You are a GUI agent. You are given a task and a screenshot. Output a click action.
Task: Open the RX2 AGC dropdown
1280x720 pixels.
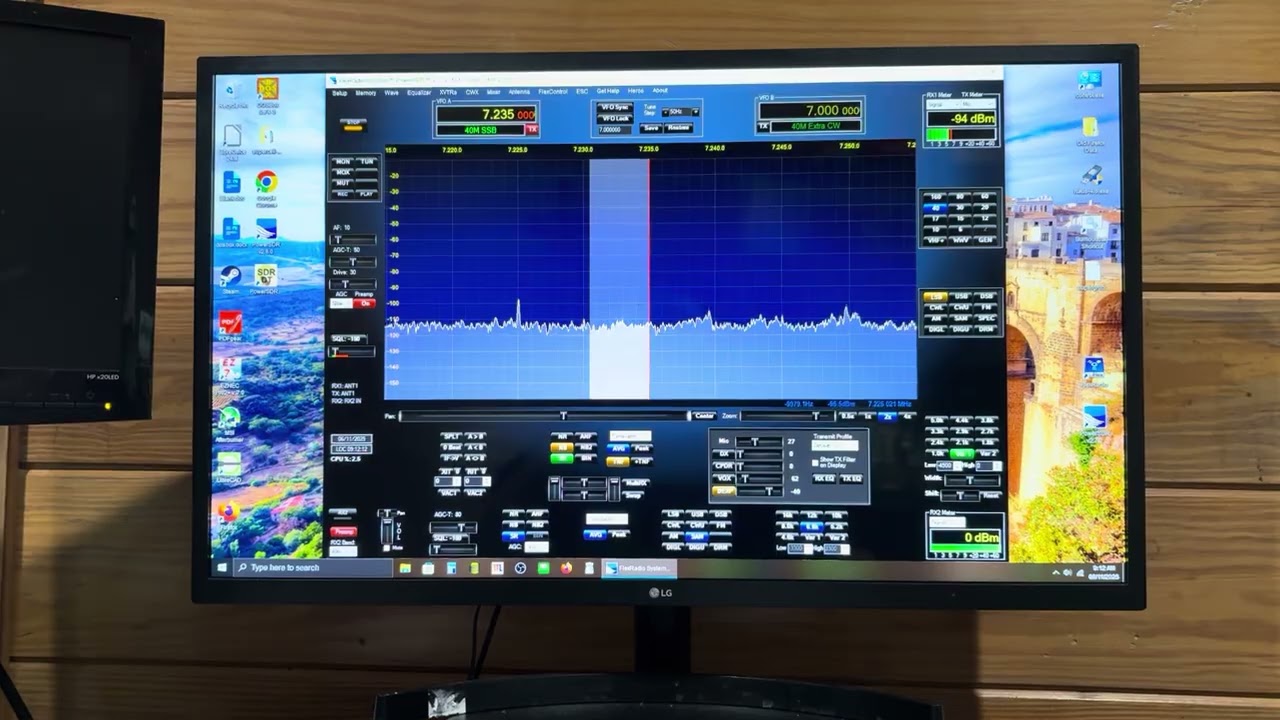(537, 547)
